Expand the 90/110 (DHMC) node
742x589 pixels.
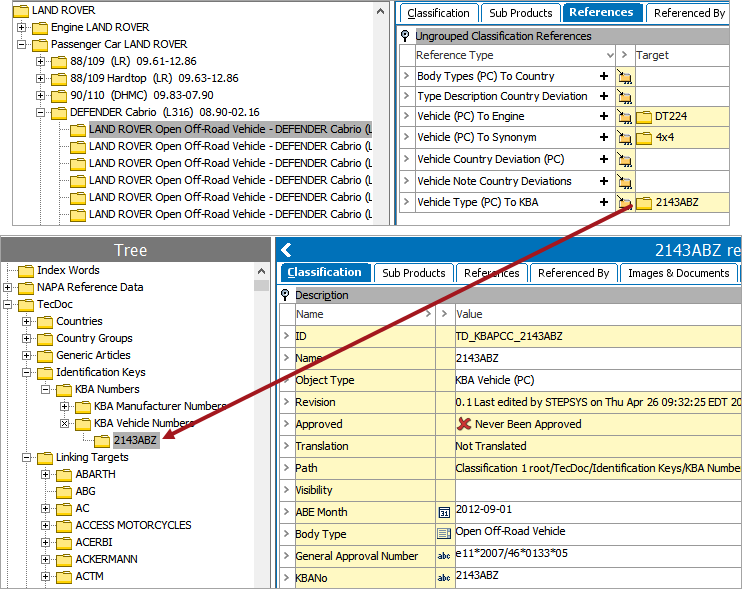point(41,96)
